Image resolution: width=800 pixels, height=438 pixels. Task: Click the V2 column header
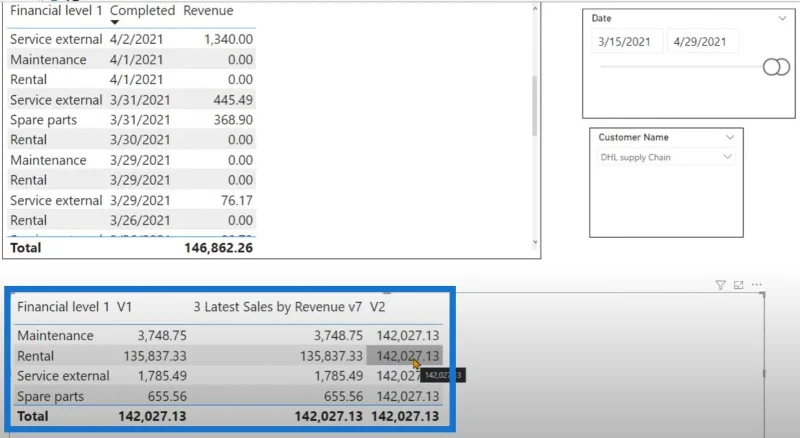378,307
